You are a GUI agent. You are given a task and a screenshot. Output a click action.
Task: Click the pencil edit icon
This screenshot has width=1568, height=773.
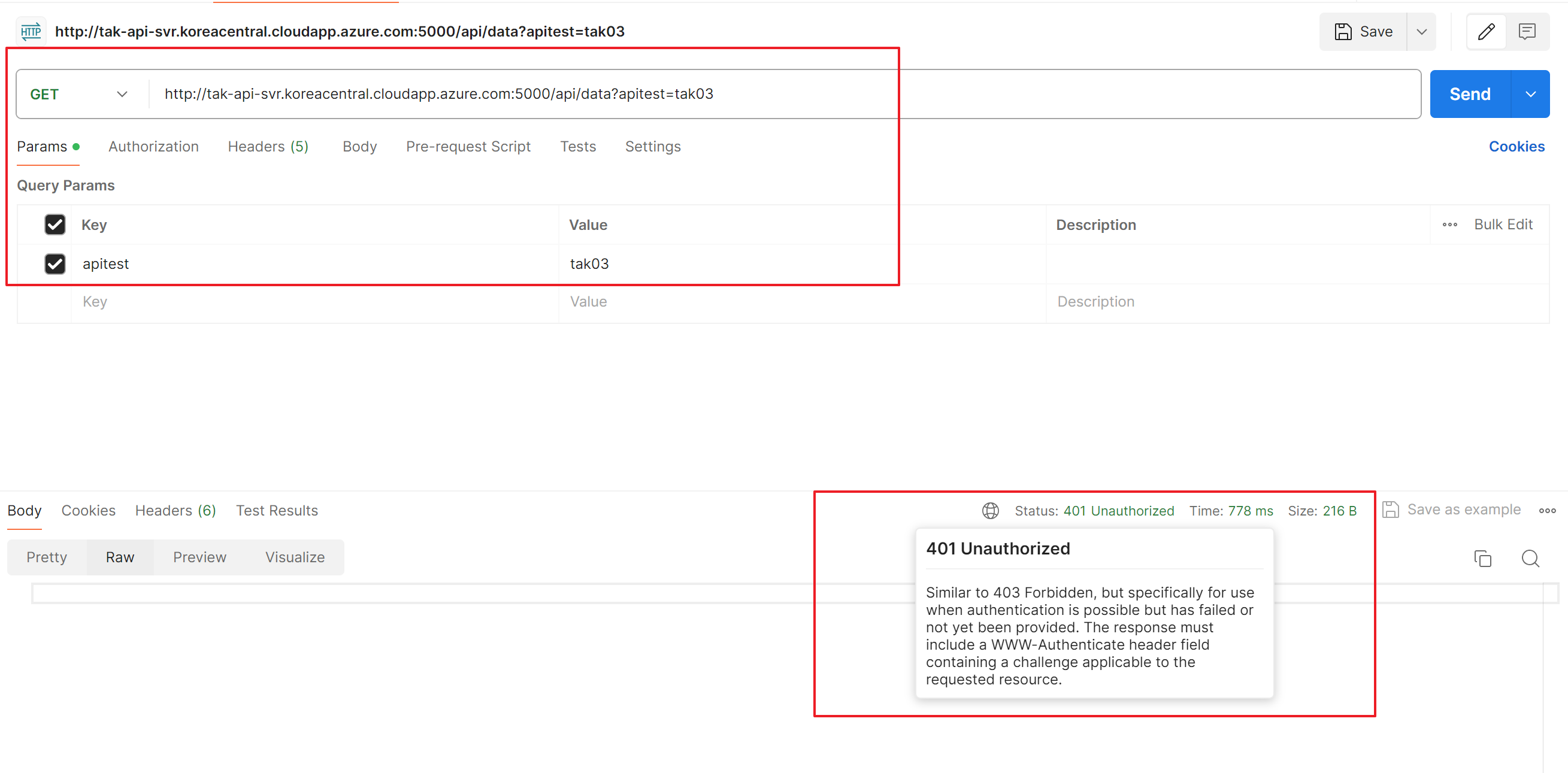[x=1486, y=32]
